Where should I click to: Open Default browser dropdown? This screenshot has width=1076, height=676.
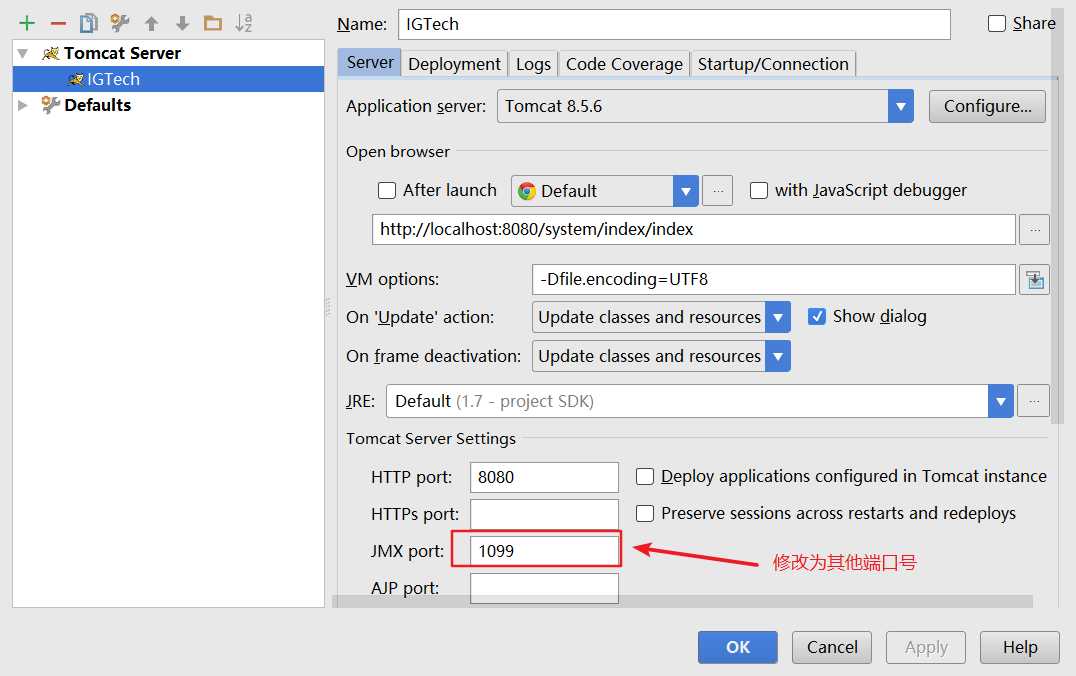(605, 191)
